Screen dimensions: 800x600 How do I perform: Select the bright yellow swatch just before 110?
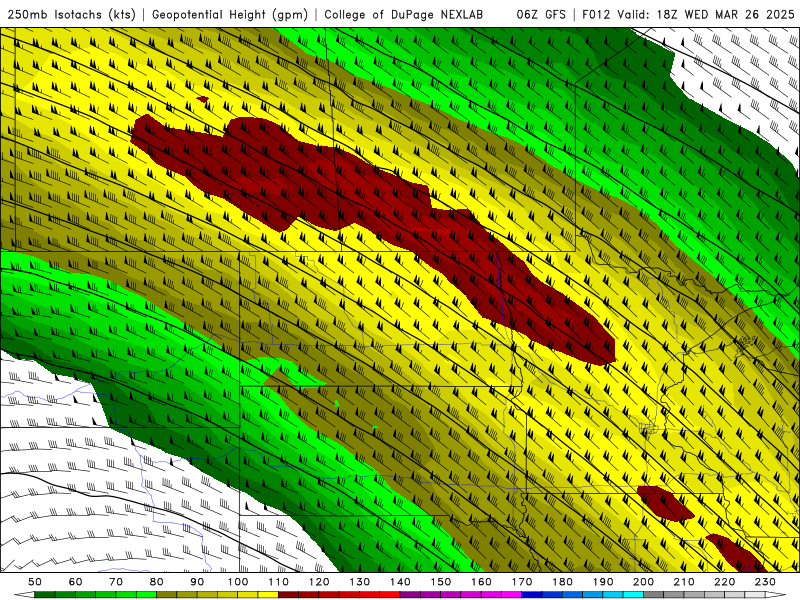268,595
